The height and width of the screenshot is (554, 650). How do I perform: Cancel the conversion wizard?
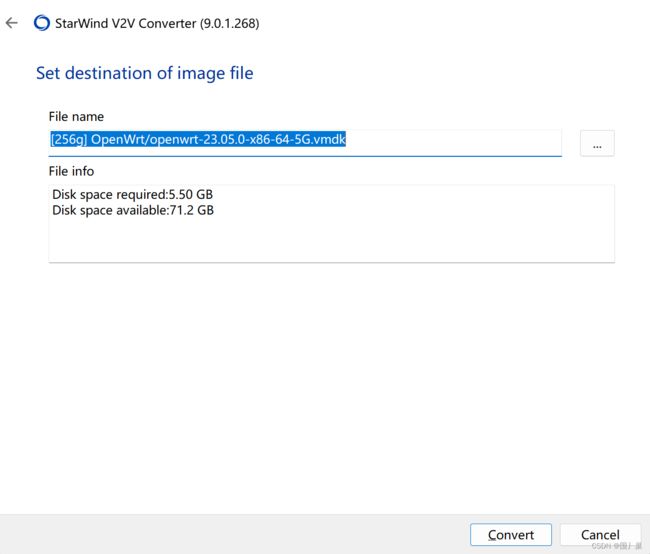(600, 535)
